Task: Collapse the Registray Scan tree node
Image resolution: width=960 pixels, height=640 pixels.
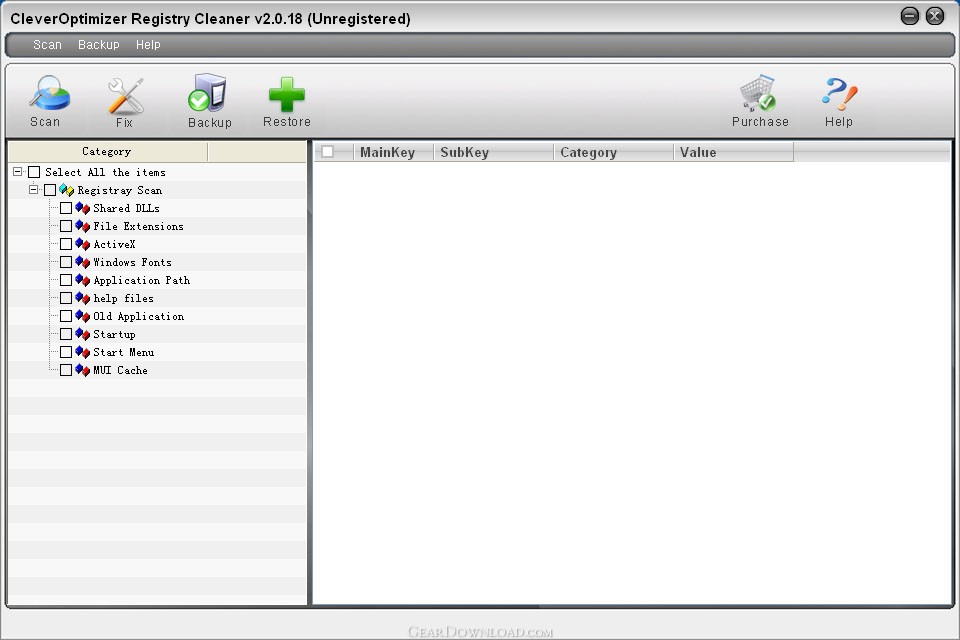Action: click(34, 190)
